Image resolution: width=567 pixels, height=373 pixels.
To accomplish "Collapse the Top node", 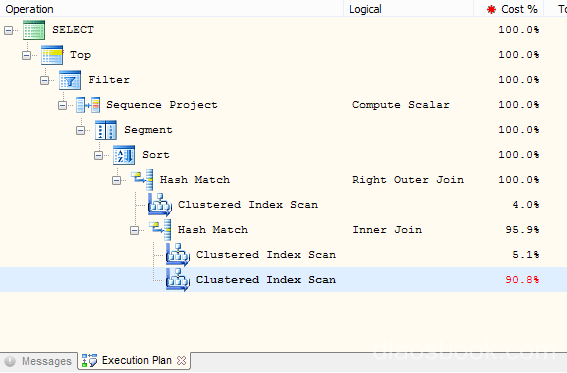I will [x=26, y=55].
